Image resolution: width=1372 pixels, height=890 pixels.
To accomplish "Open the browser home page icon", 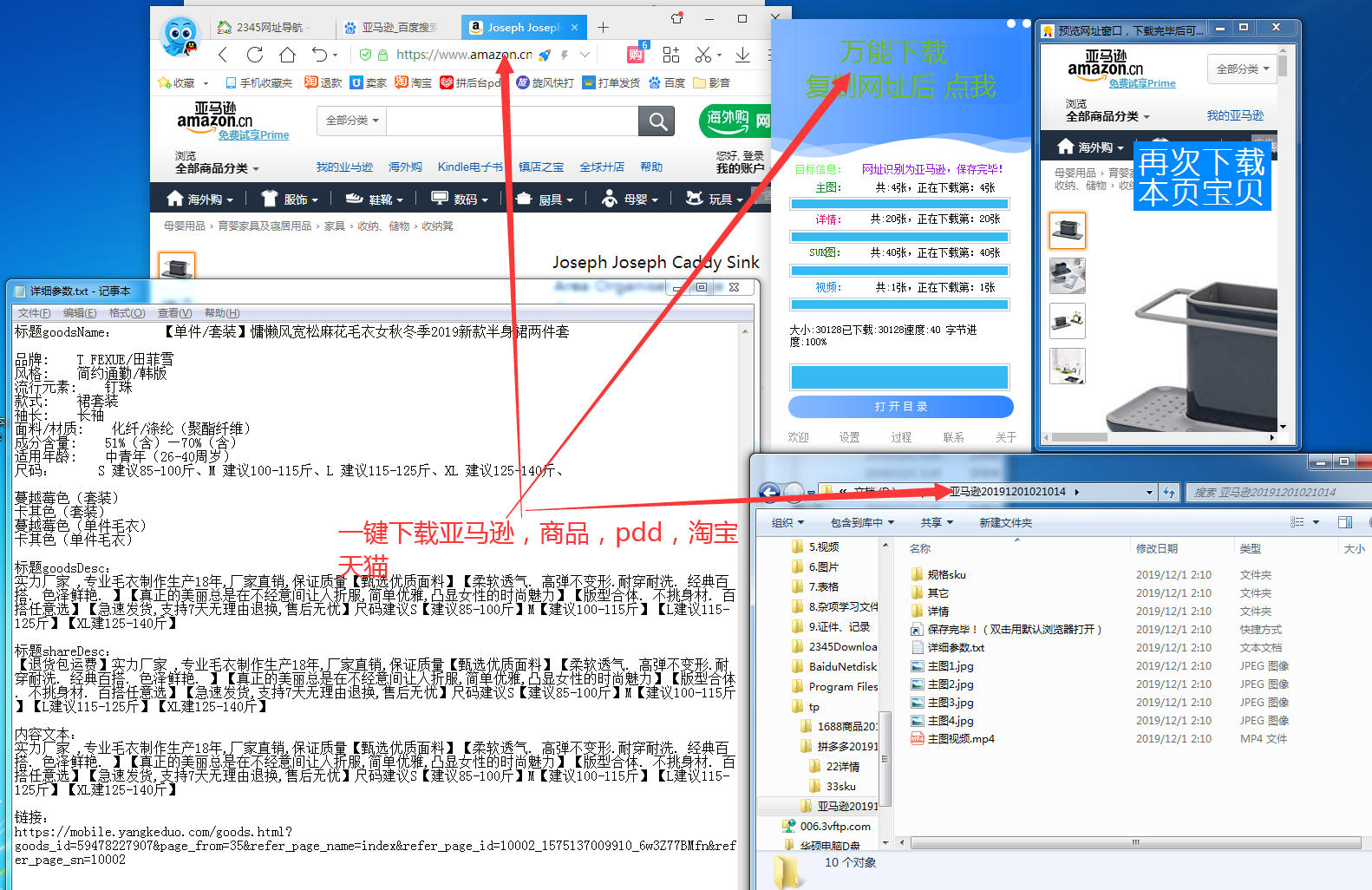I will coord(287,55).
